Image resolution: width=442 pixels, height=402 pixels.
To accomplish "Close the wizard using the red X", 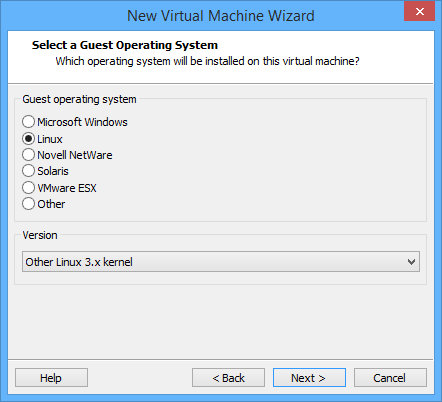I will [x=420, y=11].
